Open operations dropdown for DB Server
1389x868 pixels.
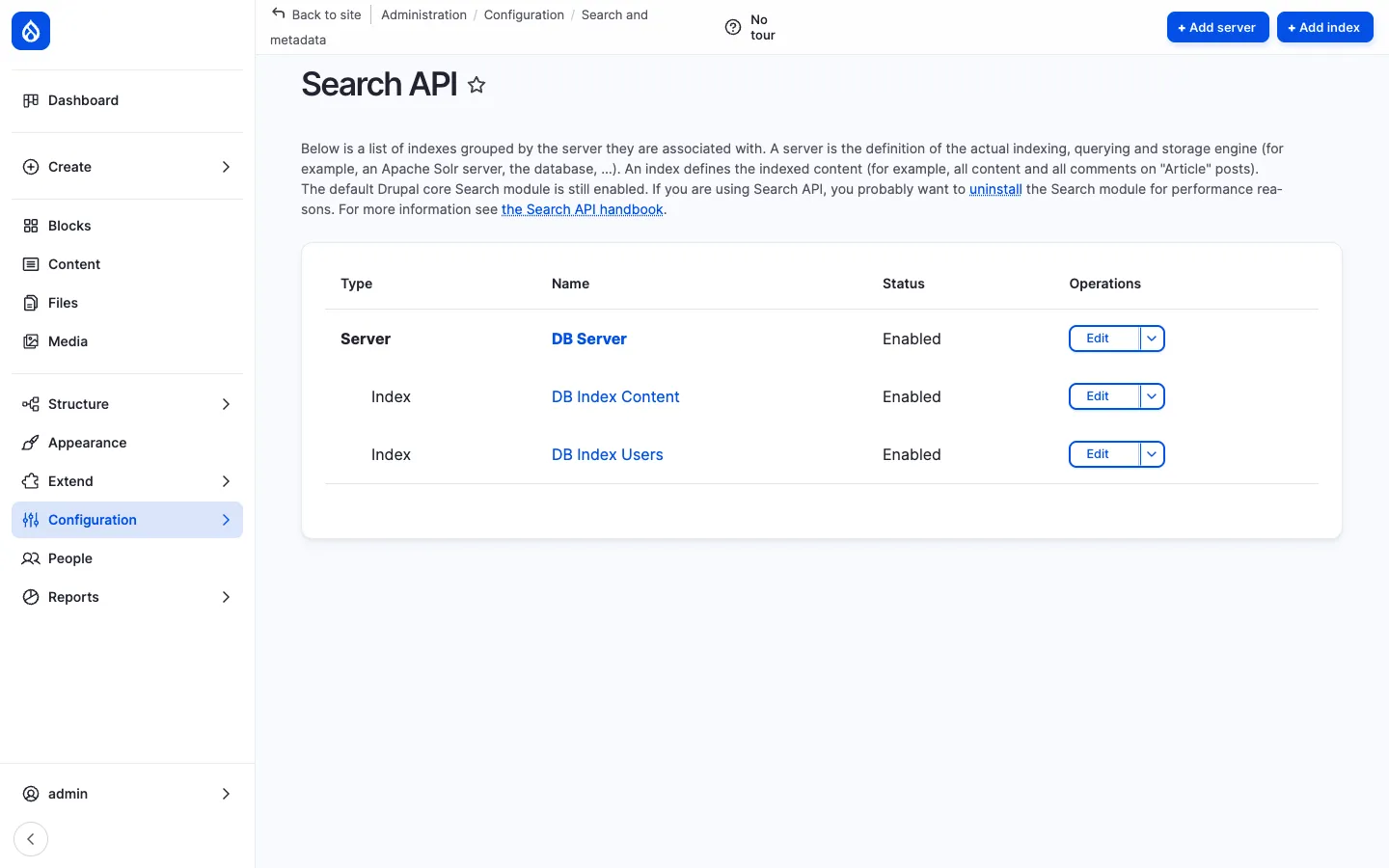(x=1152, y=339)
